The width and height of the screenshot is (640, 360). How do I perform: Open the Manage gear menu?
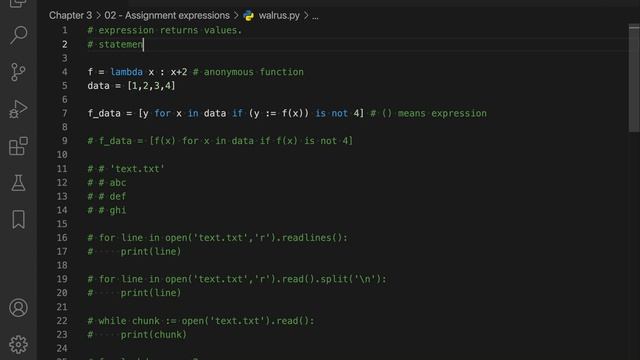[x=18, y=344]
